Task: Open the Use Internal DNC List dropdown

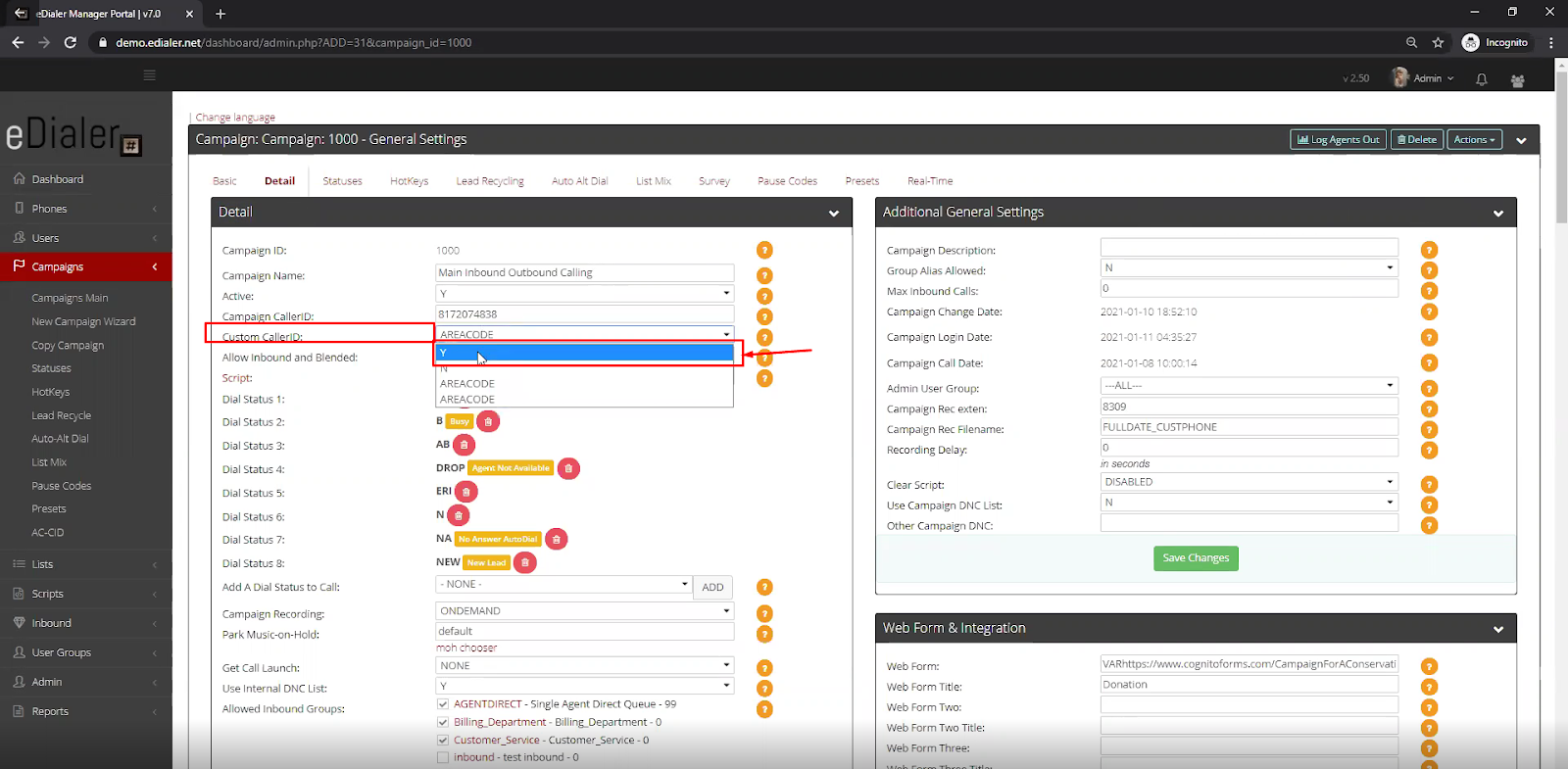Action: tap(585, 686)
